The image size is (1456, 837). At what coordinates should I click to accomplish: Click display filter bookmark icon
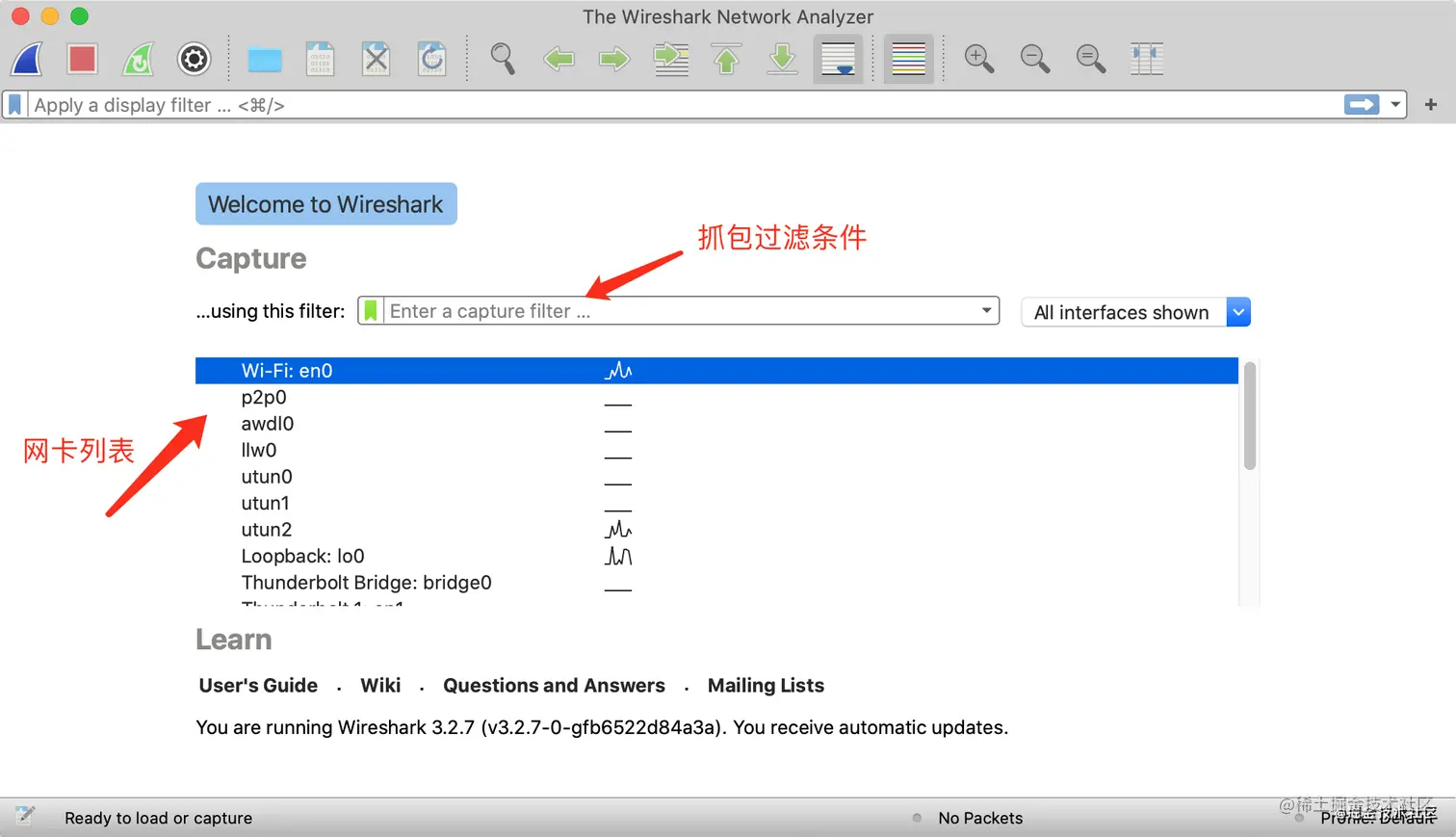[x=15, y=105]
